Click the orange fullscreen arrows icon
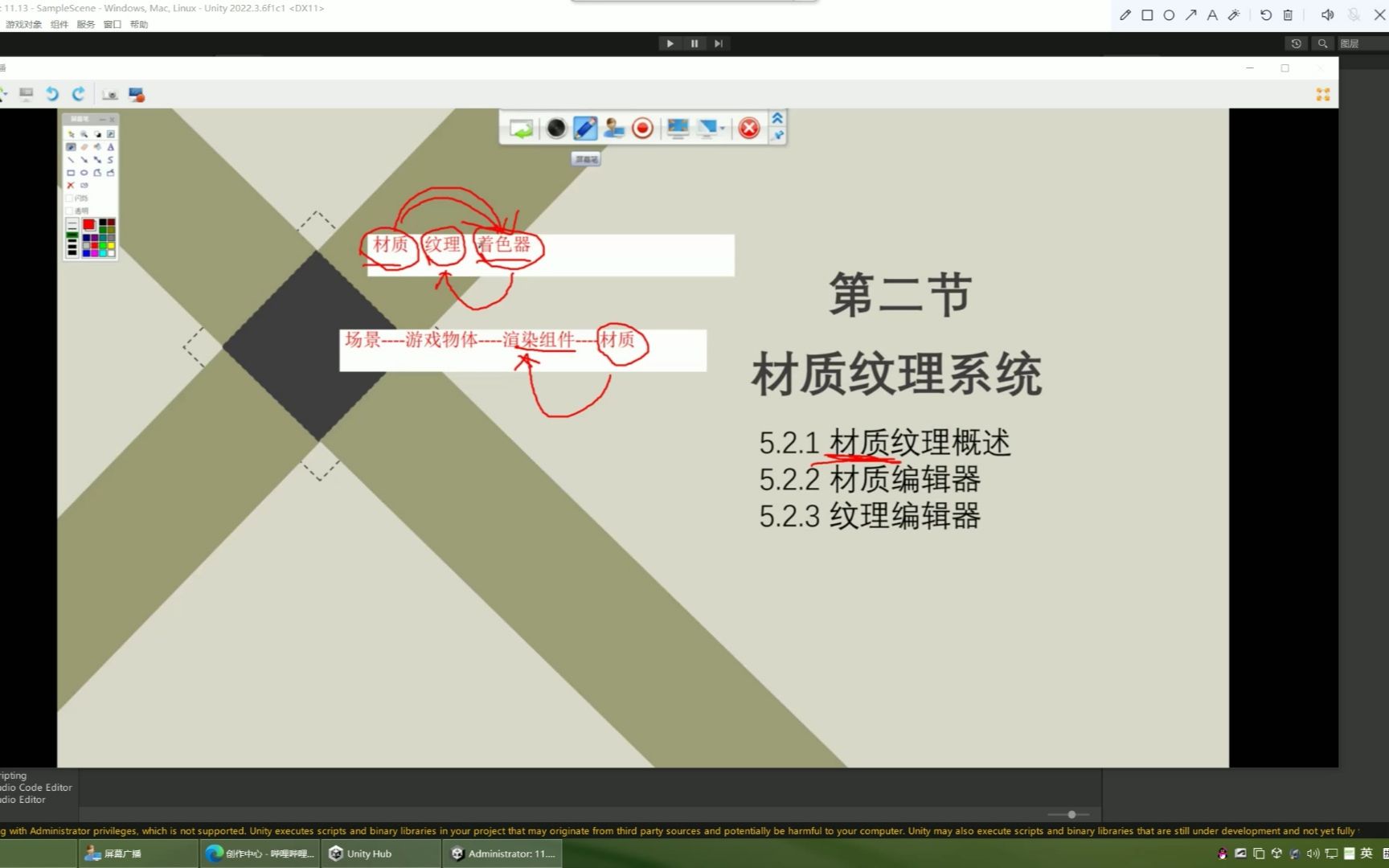Screen dimensions: 1389x868 pyautogui.click(x=1323, y=94)
